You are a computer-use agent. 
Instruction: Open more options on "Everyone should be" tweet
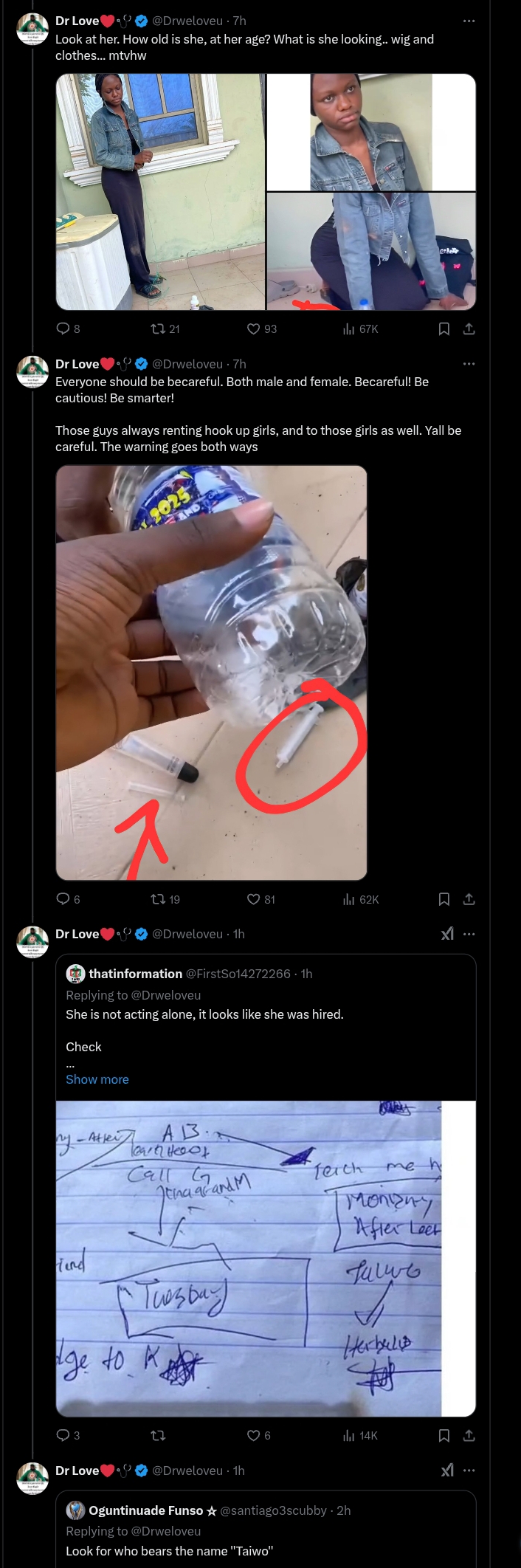pos(469,364)
